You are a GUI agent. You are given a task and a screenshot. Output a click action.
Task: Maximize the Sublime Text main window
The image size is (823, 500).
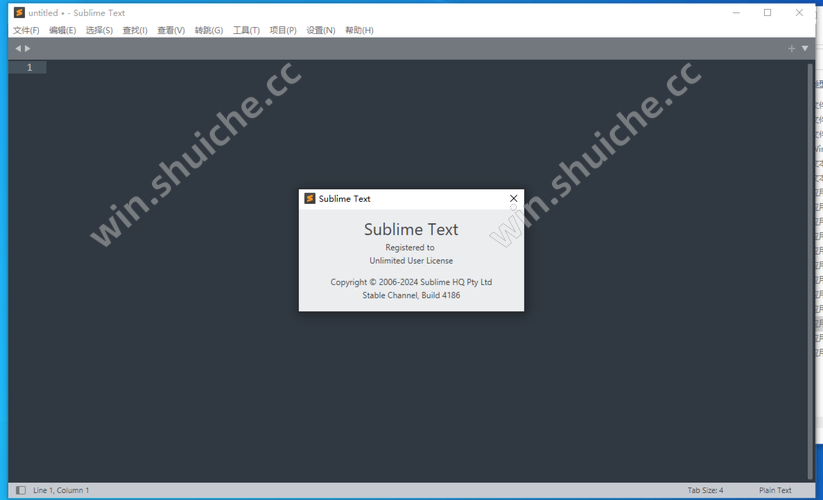(x=767, y=13)
